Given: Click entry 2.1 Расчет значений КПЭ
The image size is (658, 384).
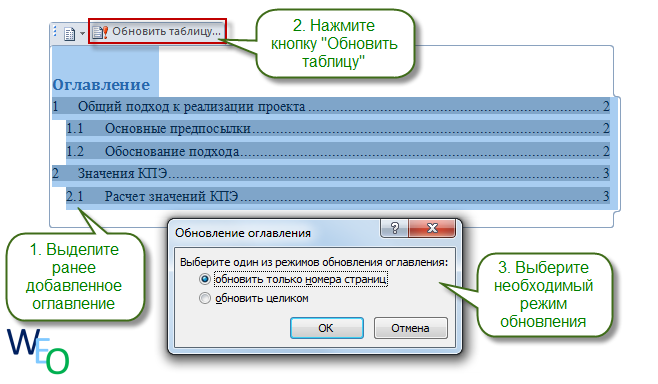Looking at the screenshot, I should (x=338, y=196).
